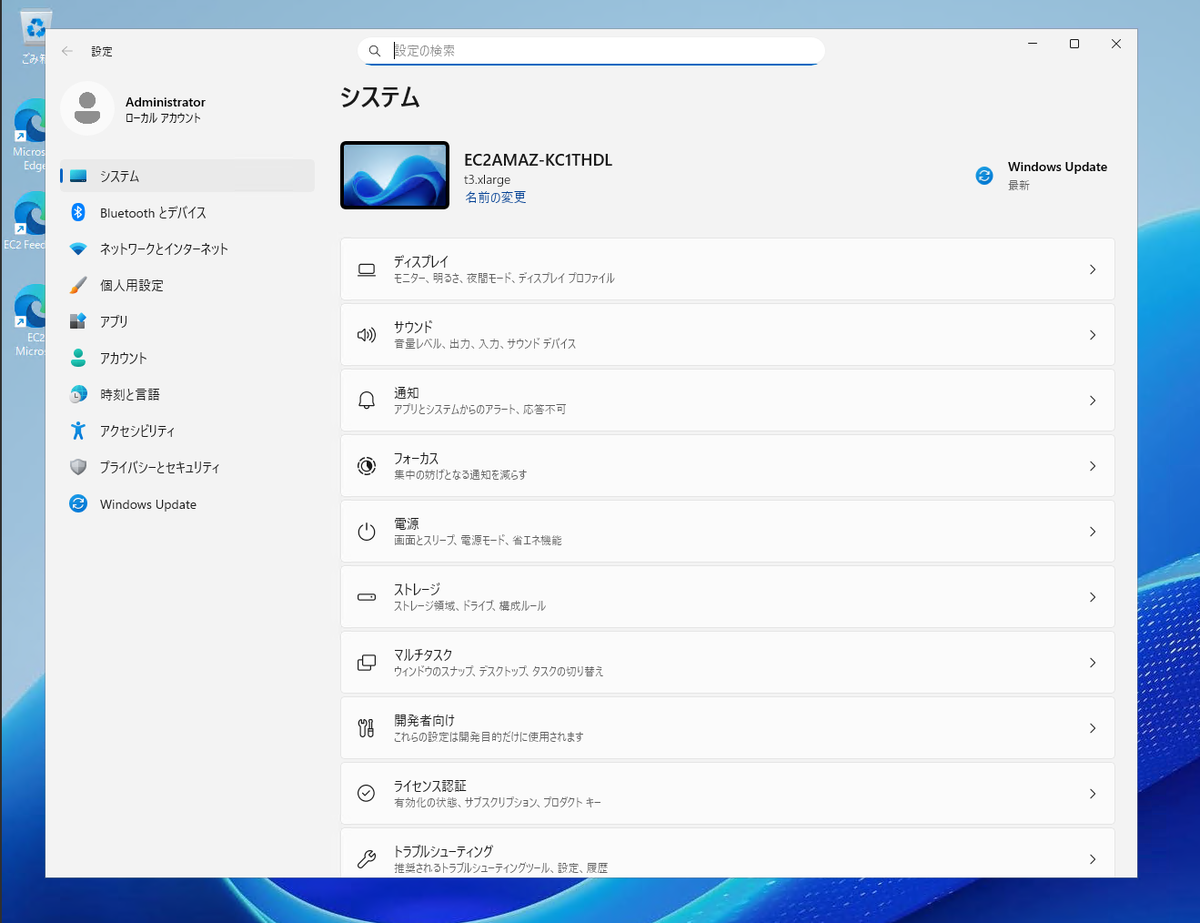Open Windows Update status at top right

1042,175
